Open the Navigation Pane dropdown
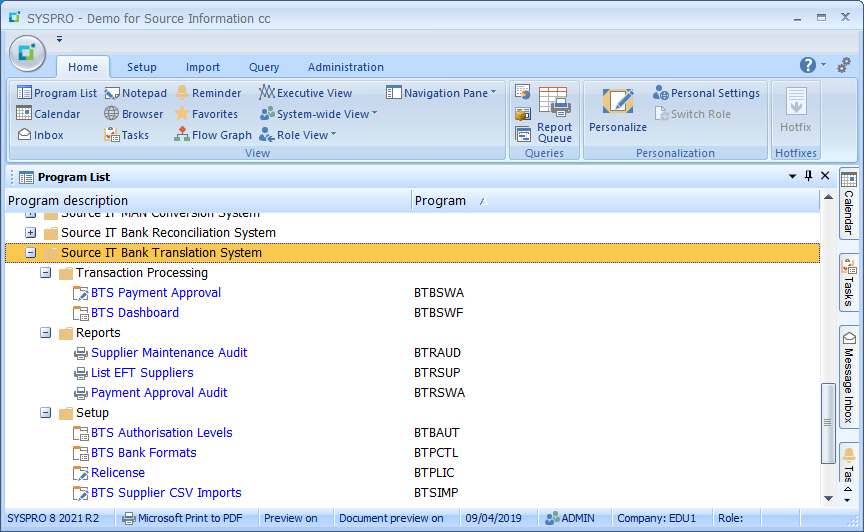The image size is (864, 532). (441, 93)
